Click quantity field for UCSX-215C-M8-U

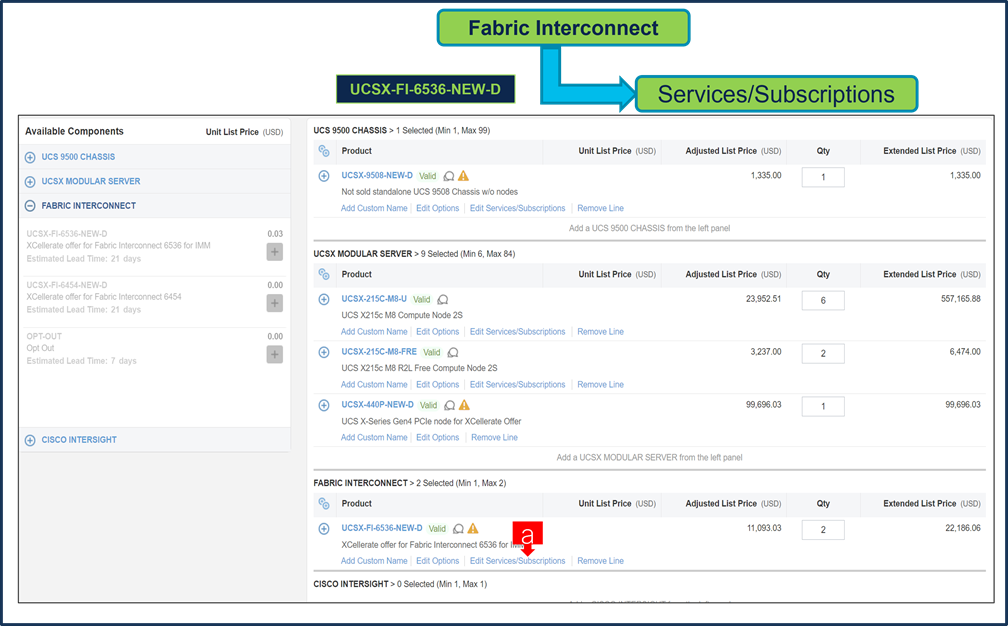pos(823,300)
